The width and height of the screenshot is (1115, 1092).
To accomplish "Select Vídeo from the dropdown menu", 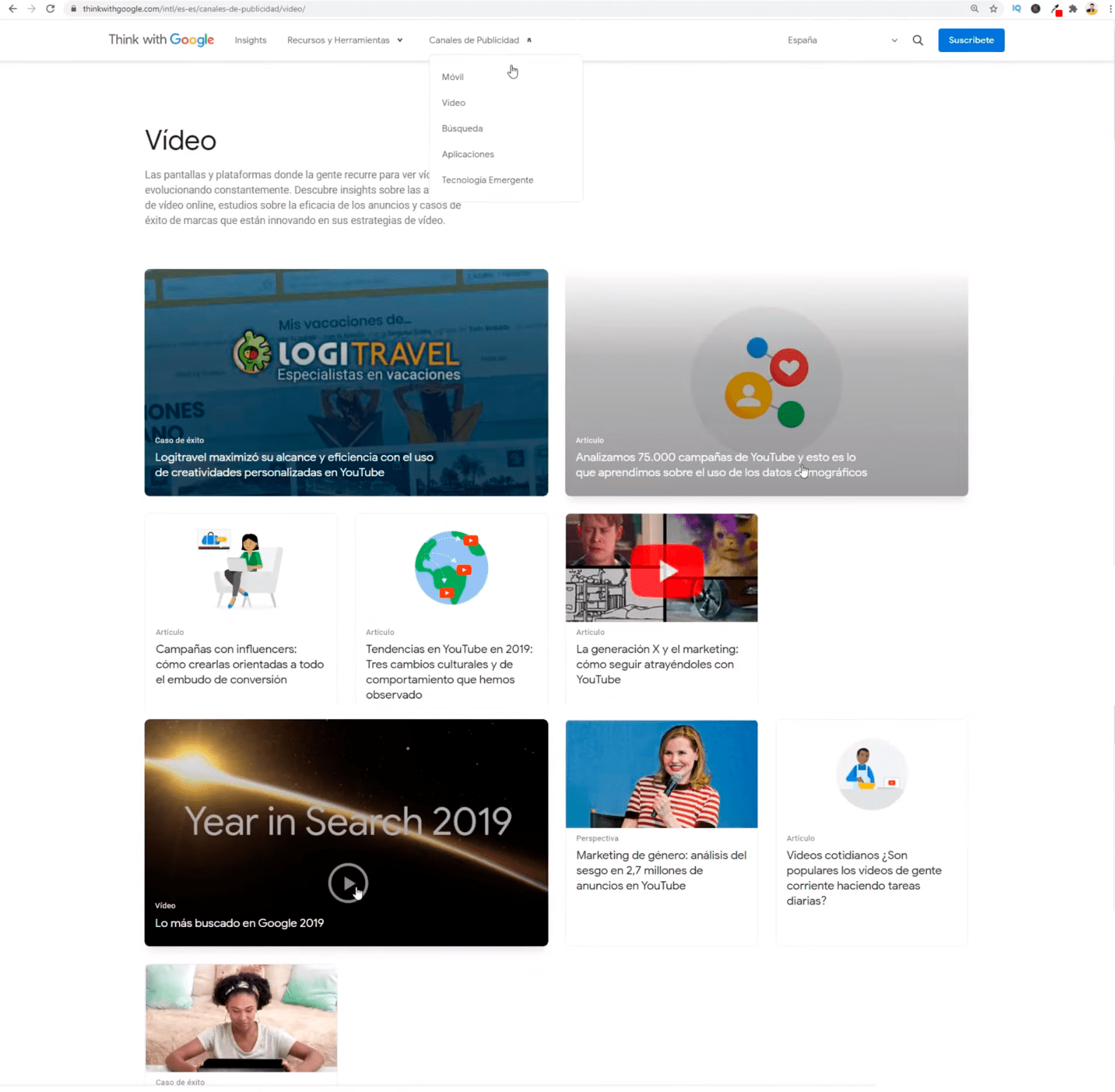I will tap(454, 103).
